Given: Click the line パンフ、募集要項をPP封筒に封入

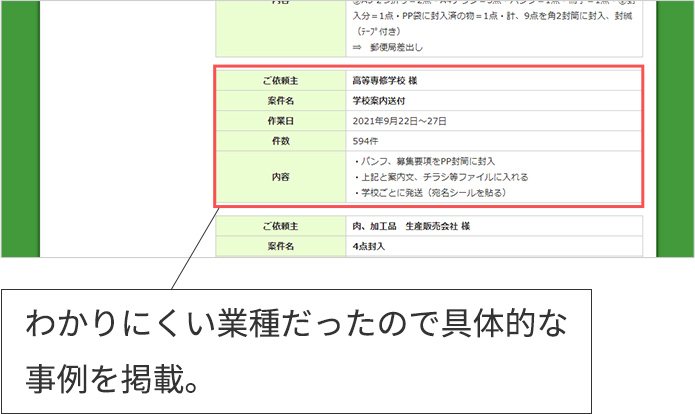Looking at the screenshot, I should [425, 161].
